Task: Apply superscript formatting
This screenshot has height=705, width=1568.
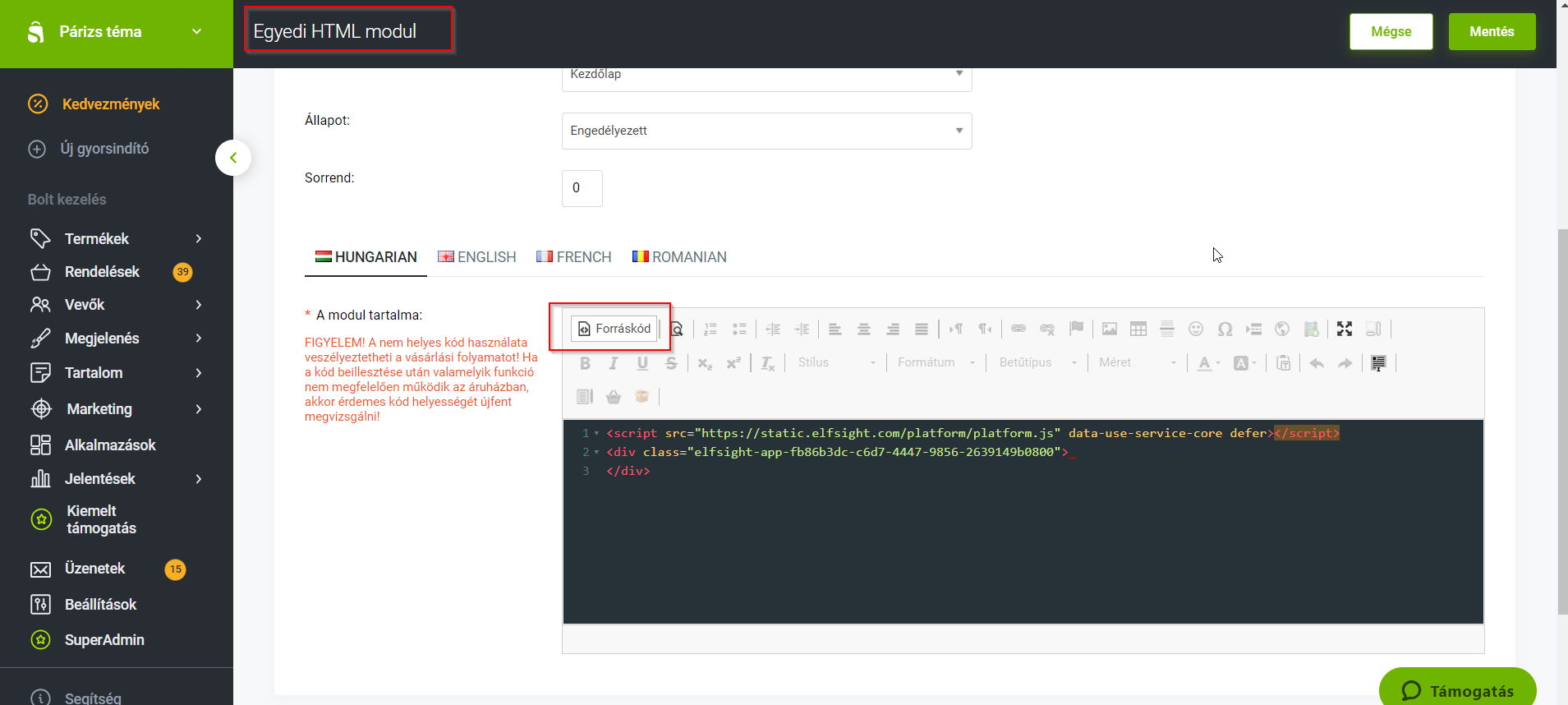Action: [733, 363]
